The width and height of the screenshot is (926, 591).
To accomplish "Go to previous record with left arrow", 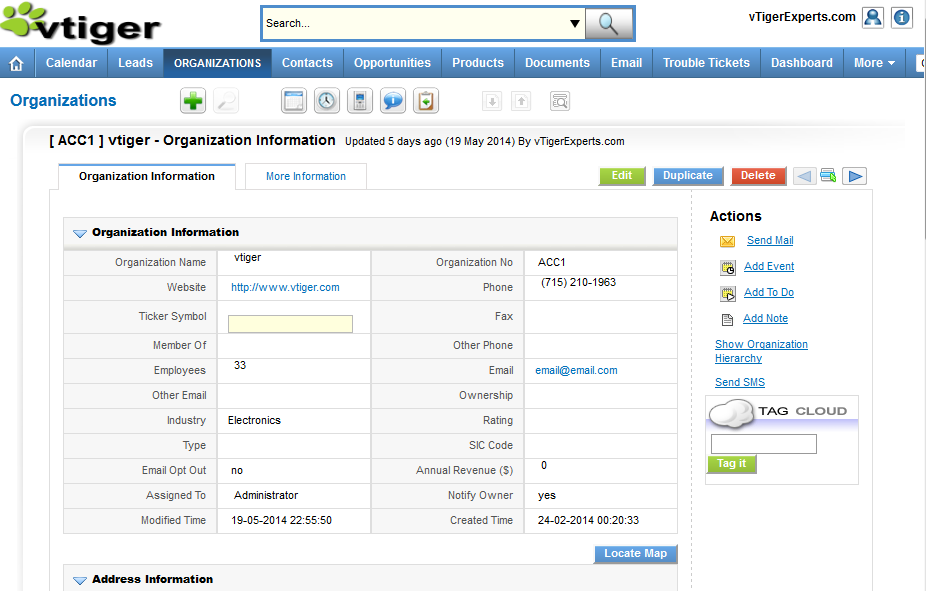I will [804, 176].
